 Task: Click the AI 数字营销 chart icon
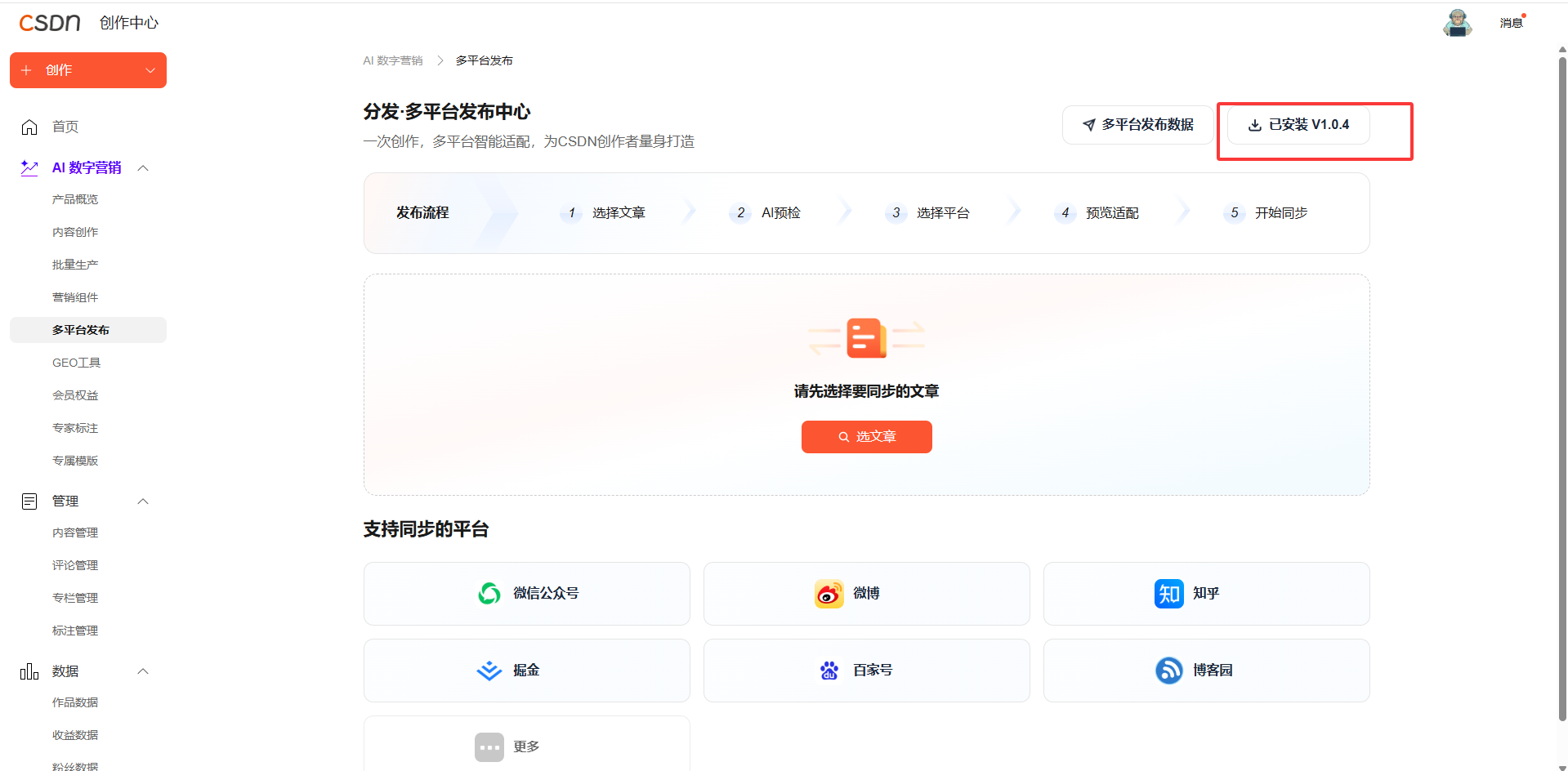pos(29,167)
